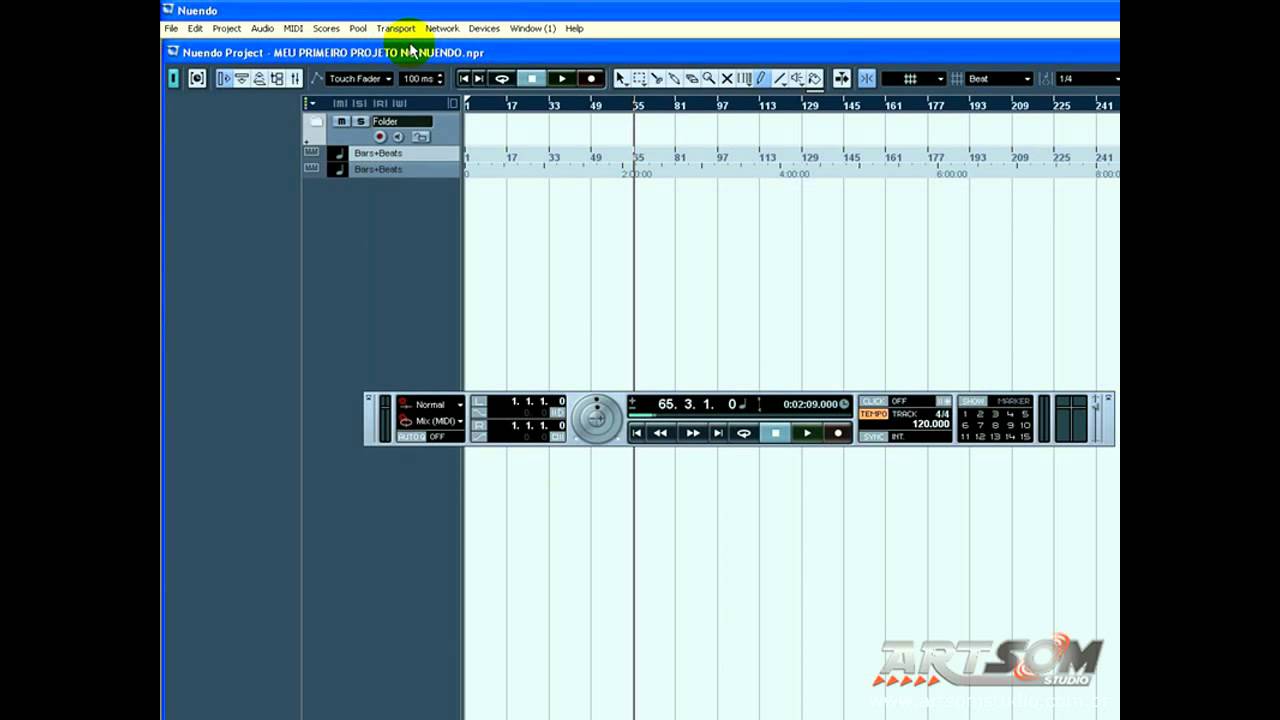This screenshot has width=1280, height=720.
Task: Select the Color paint bucket tool
Action: 815,78
